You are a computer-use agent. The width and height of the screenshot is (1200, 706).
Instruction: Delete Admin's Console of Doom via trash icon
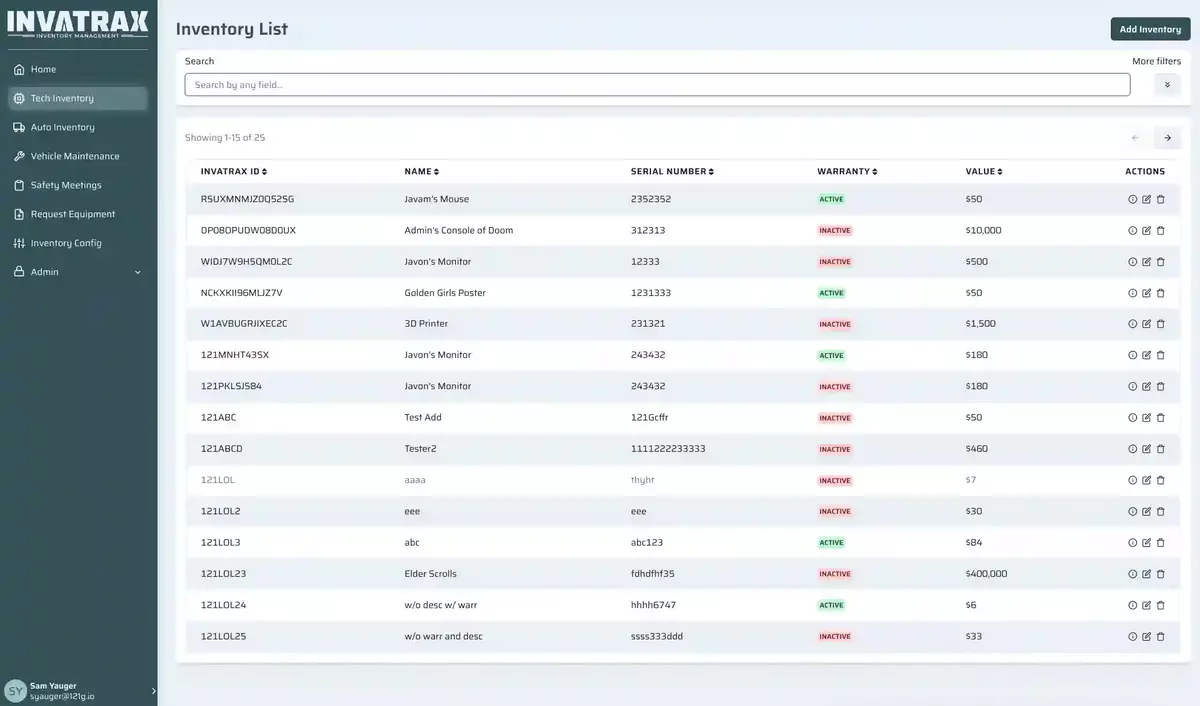click(1160, 230)
